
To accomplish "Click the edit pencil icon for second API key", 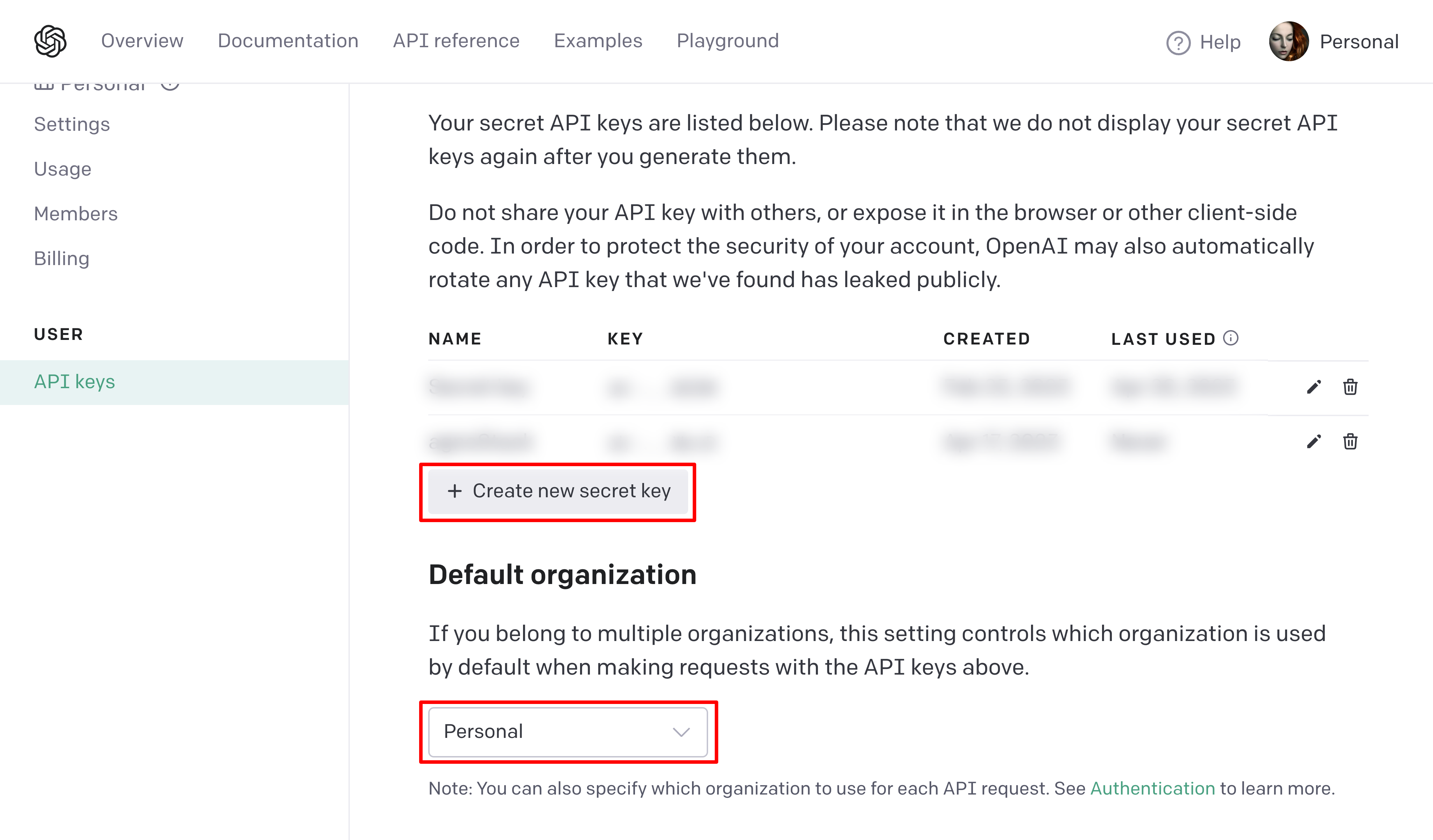I will (1313, 441).
